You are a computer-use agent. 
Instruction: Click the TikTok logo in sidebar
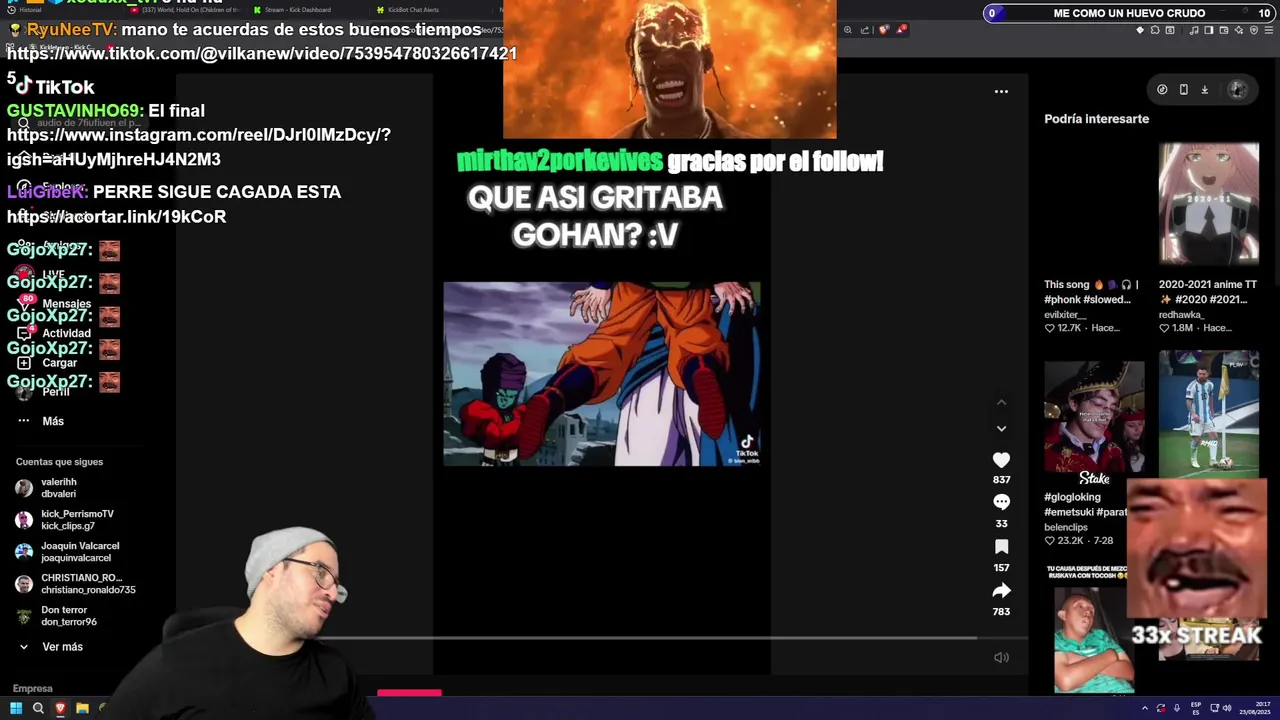coord(55,87)
